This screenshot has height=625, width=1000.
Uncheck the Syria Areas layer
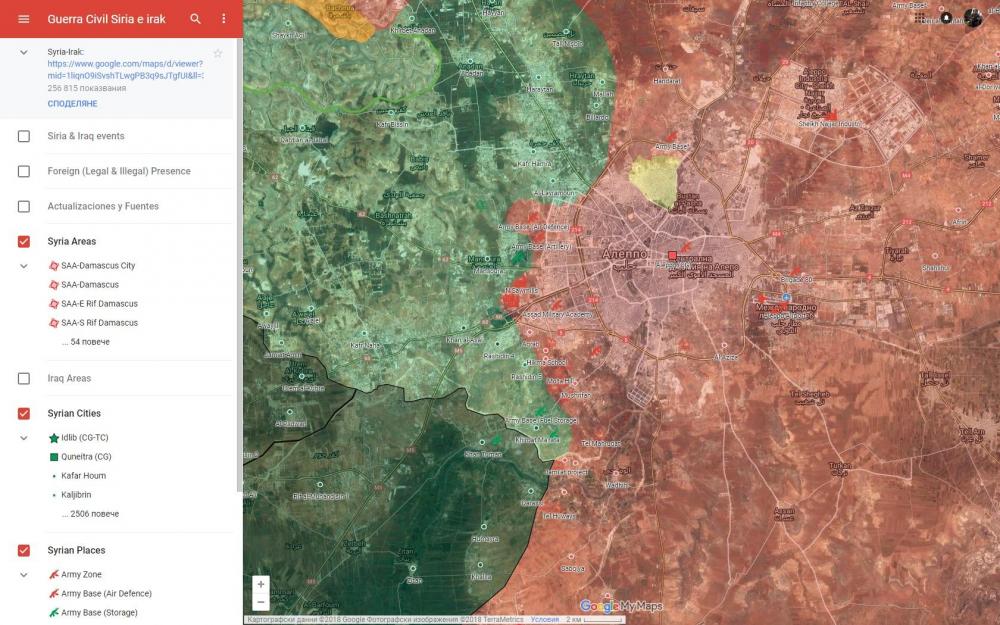tap(24, 241)
